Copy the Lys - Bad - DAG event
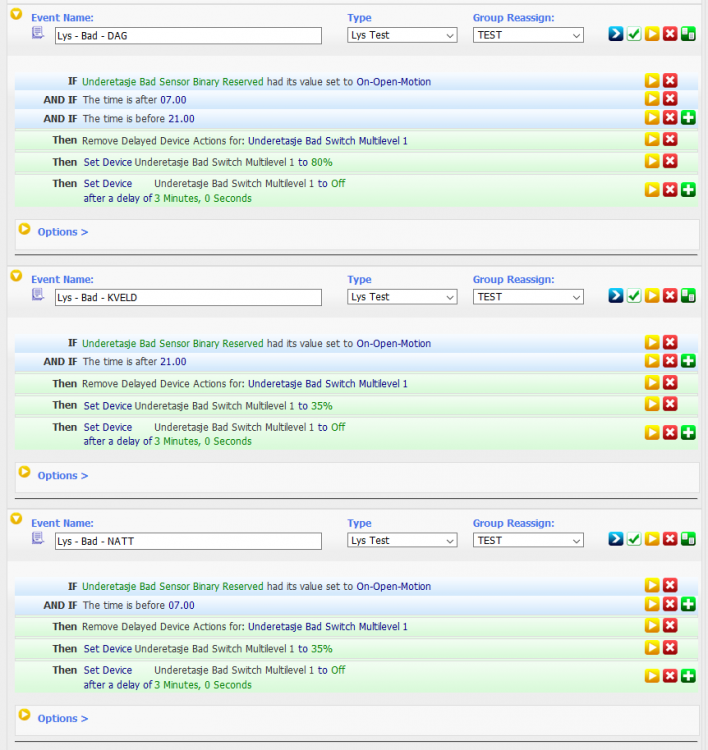 tap(688, 35)
